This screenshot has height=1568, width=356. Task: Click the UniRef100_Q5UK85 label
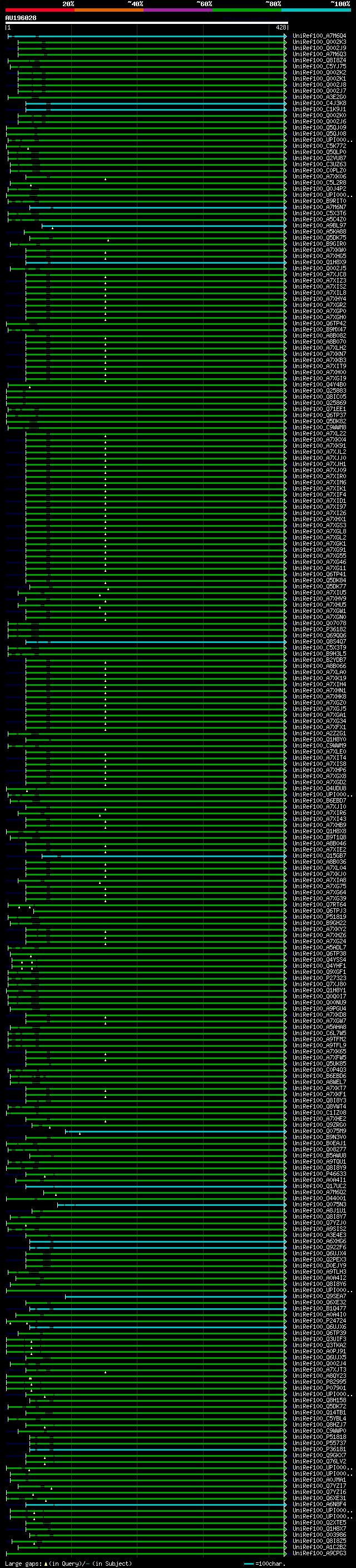coord(319,1064)
